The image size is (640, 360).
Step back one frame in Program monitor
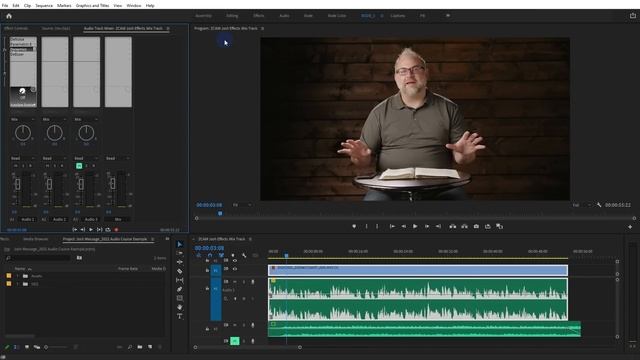[x=403, y=226]
